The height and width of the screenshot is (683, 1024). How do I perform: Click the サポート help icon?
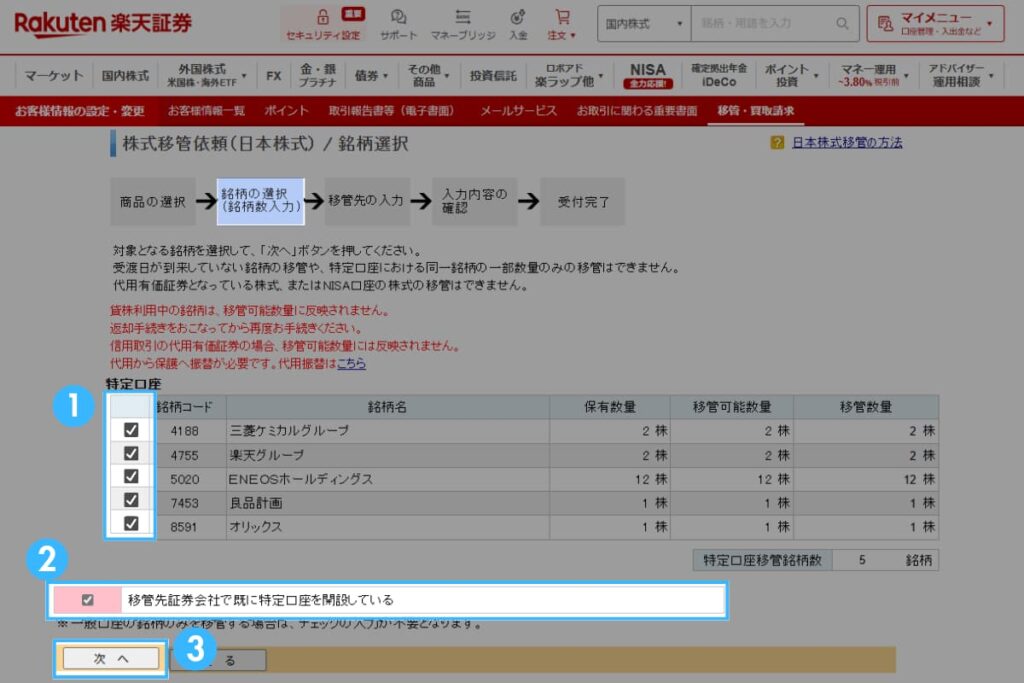click(x=399, y=18)
